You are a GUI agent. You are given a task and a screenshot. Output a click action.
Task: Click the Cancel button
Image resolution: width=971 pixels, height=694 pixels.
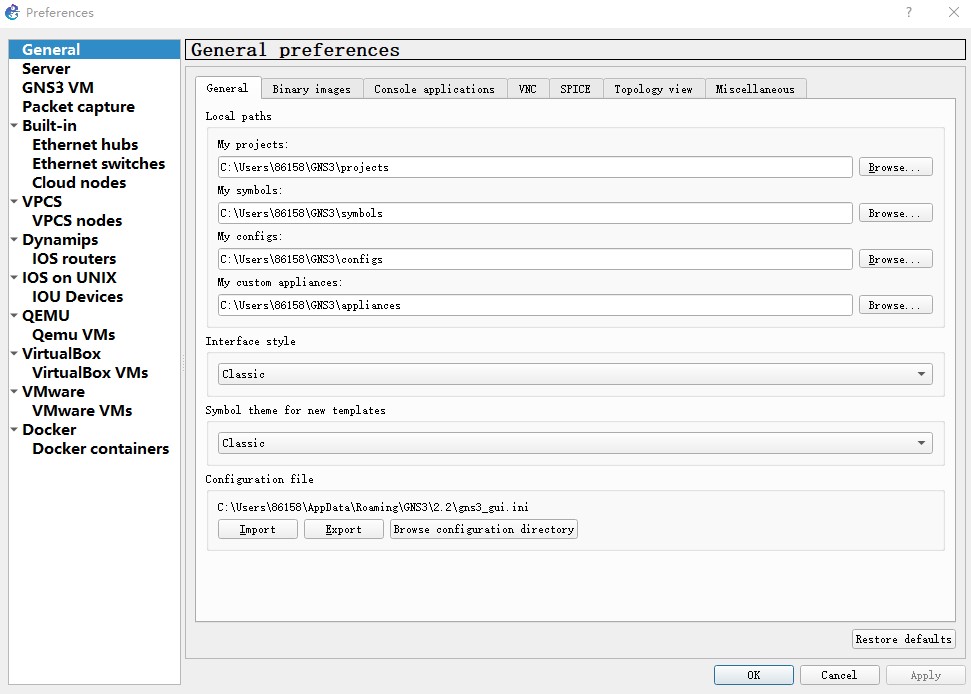coord(839,675)
